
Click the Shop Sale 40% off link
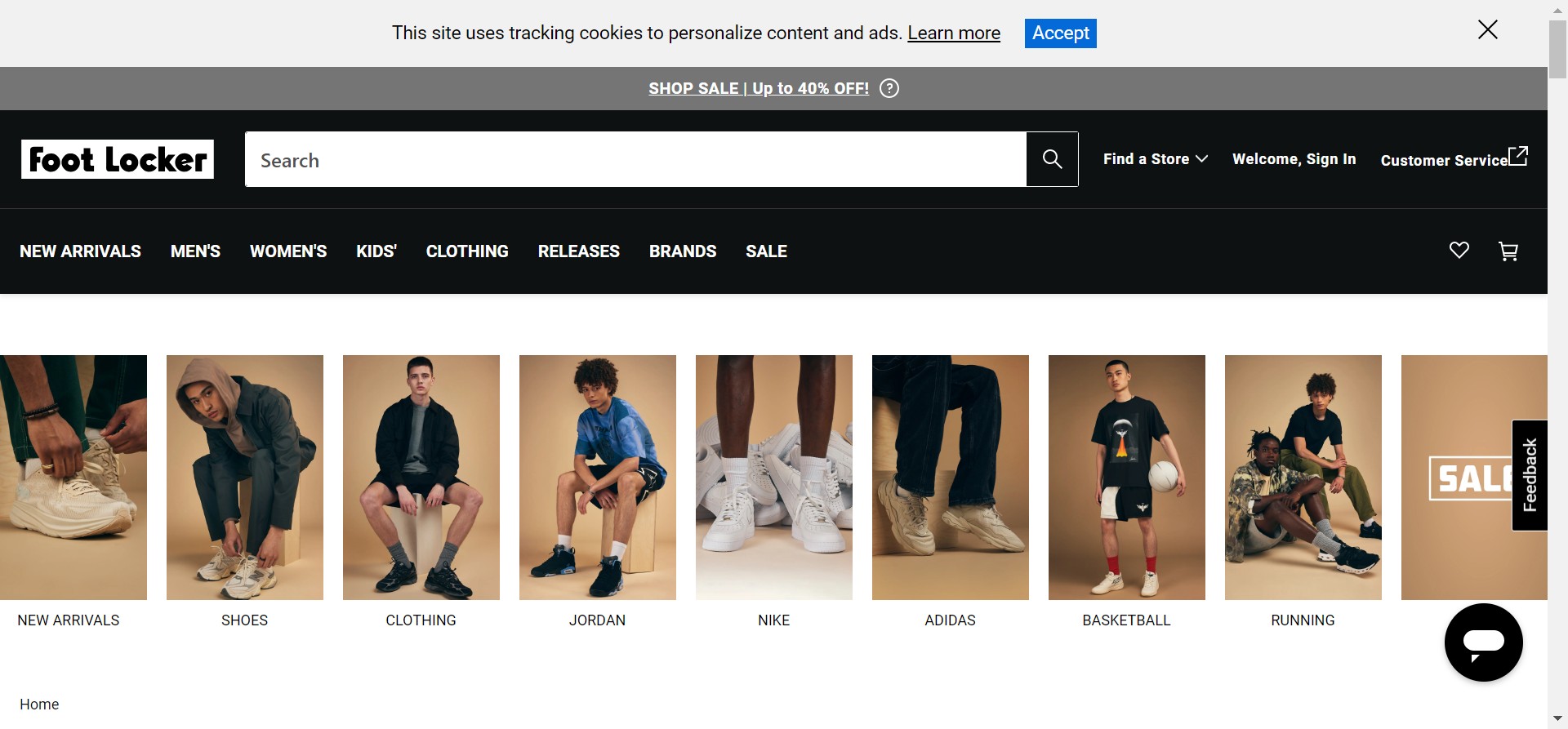pos(759,88)
